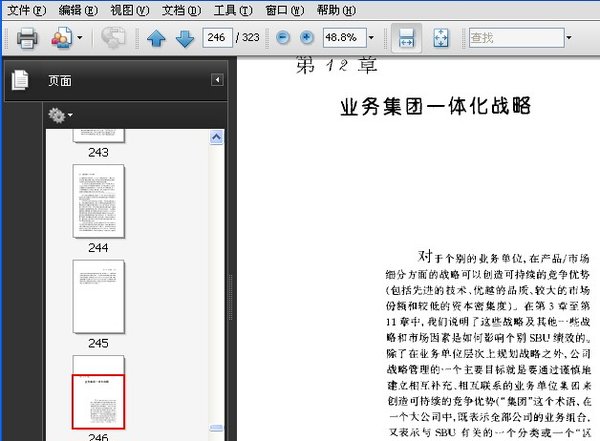Click the Print icon

click(27, 38)
